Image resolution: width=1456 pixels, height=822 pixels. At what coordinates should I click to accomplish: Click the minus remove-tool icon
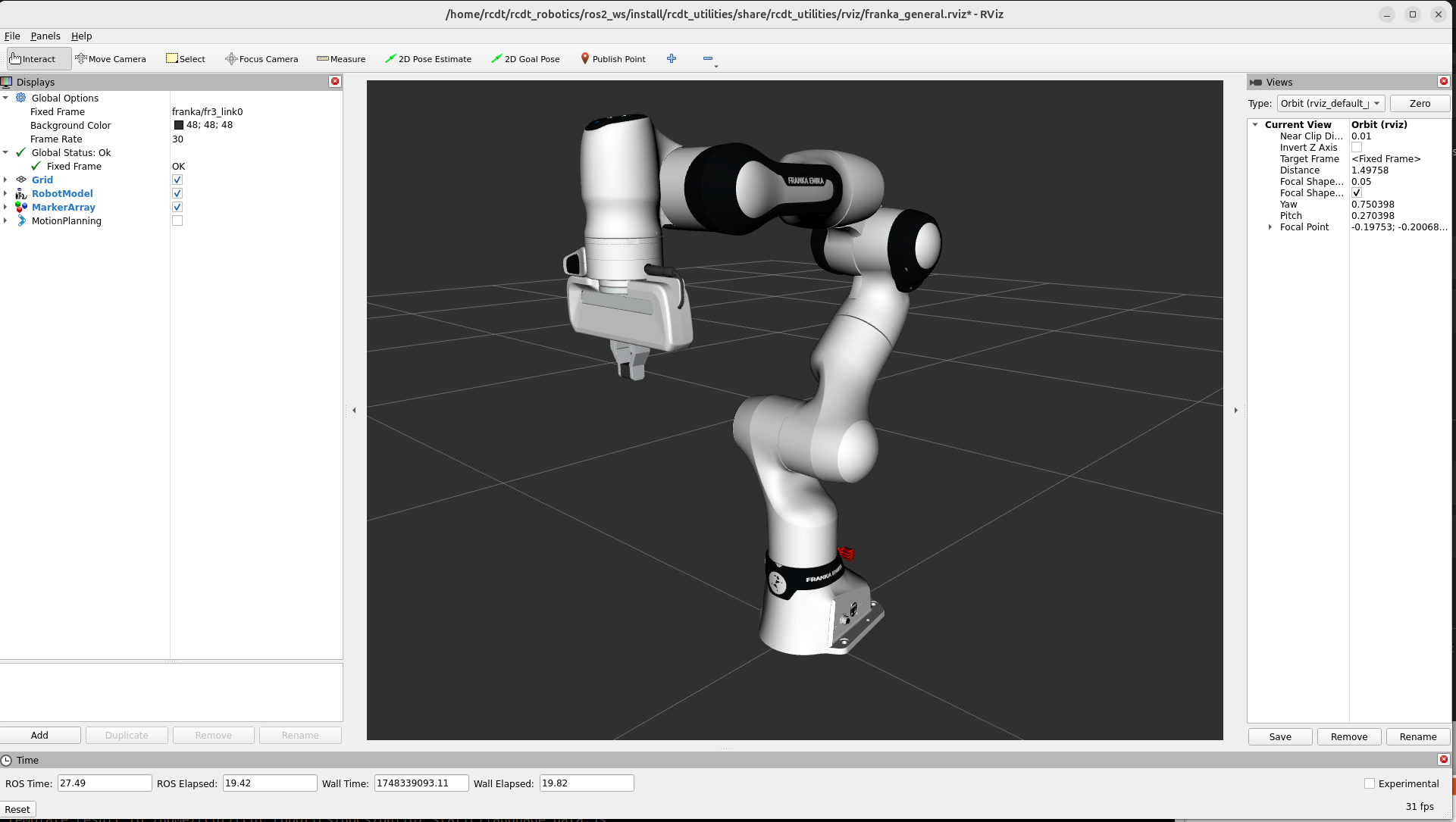click(707, 59)
